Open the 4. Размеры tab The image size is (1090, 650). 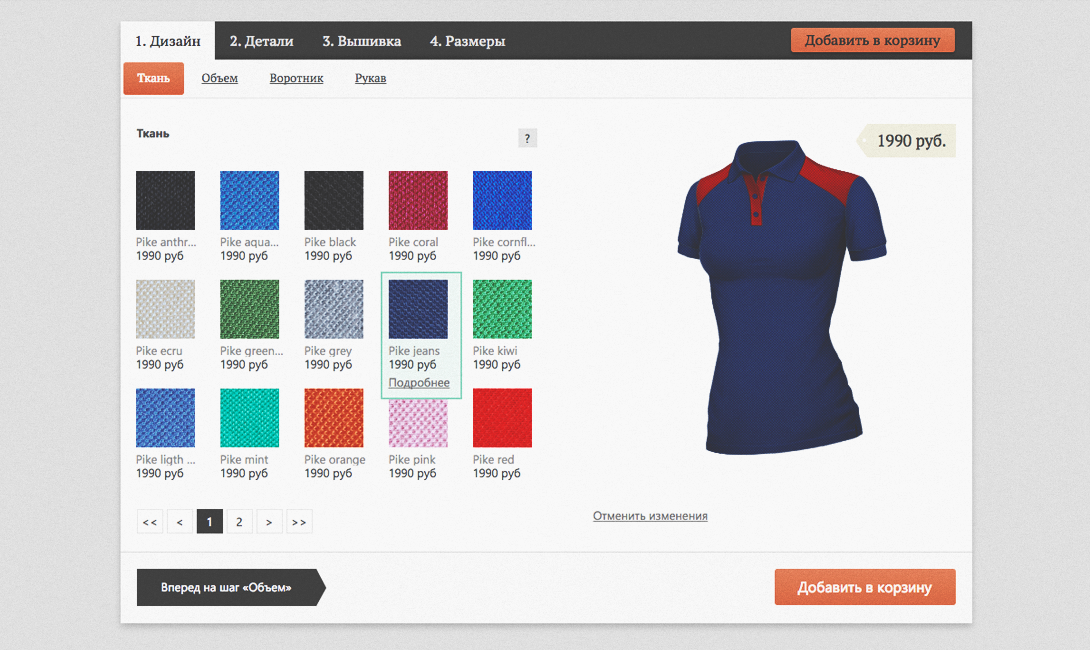click(x=467, y=41)
